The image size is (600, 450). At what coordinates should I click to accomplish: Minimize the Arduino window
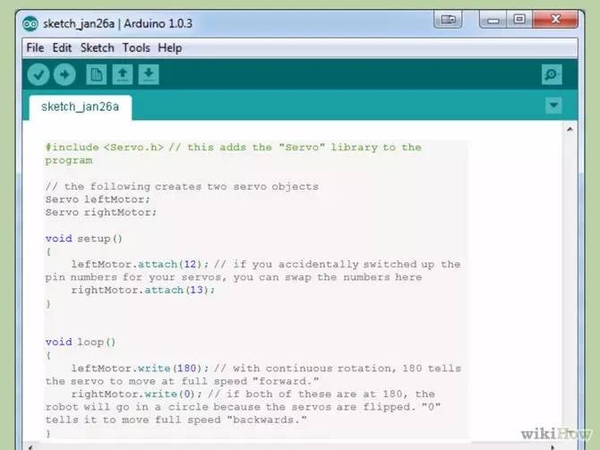pyautogui.click(x=493, y=20)
